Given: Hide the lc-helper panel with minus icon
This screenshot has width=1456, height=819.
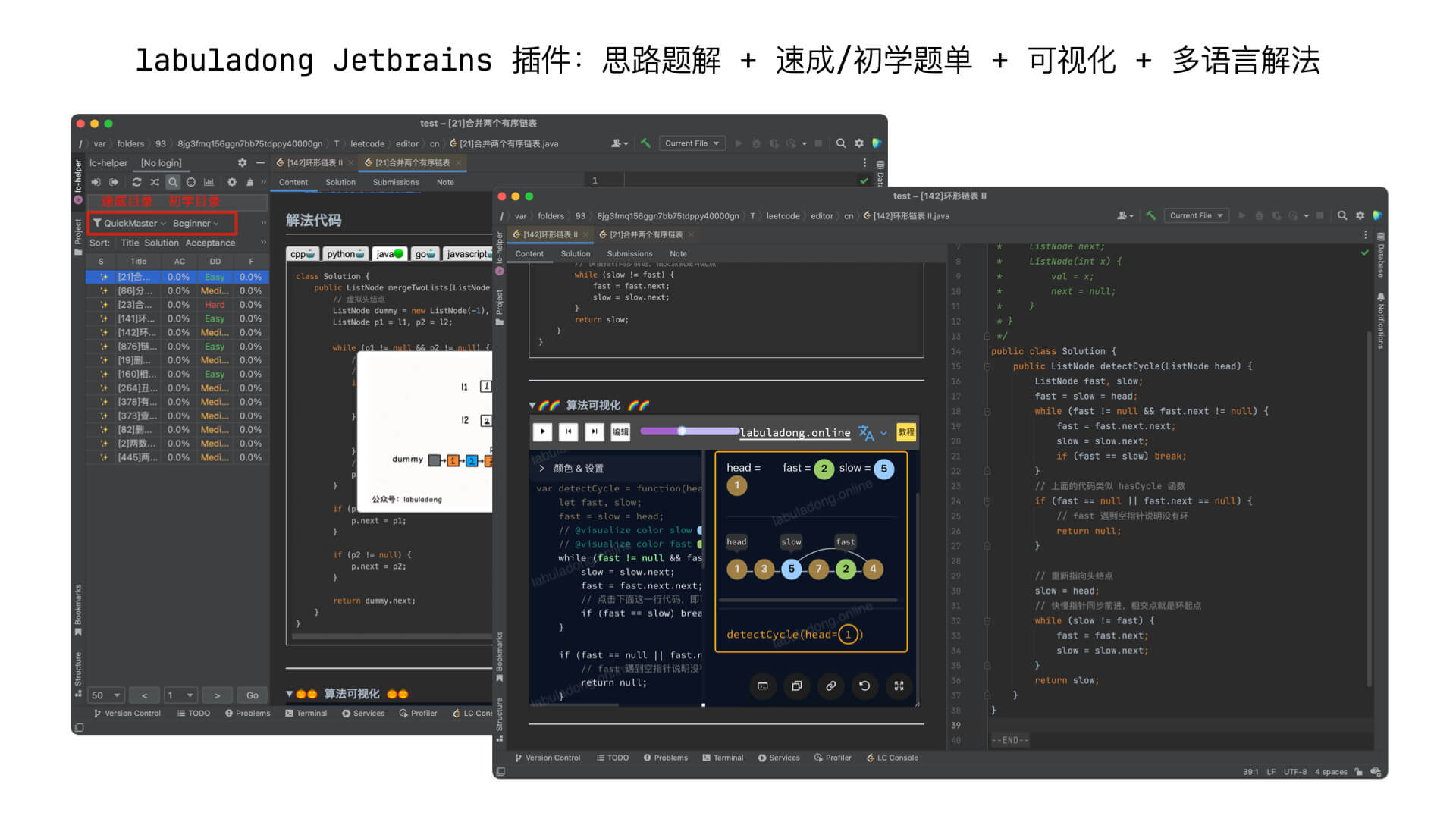Looking at the screenshot, I should pos(260,163).
